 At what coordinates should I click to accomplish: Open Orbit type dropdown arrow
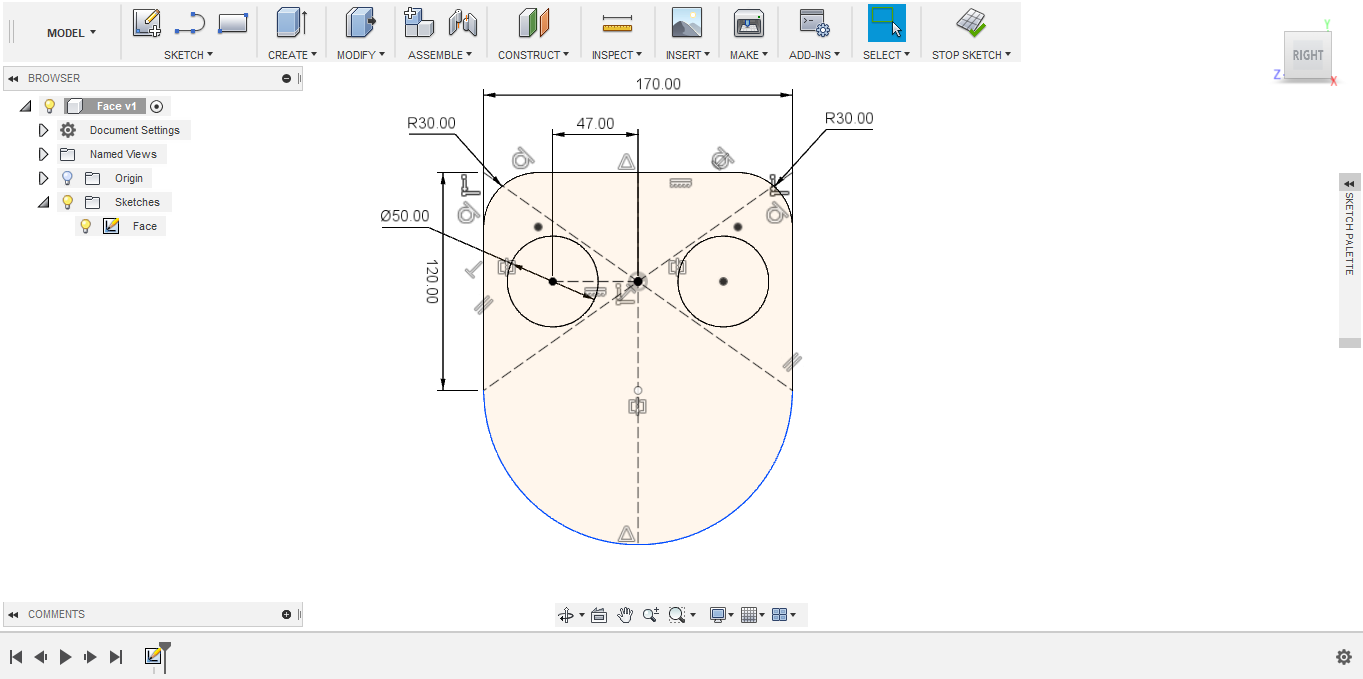click(x=581, y=615)
